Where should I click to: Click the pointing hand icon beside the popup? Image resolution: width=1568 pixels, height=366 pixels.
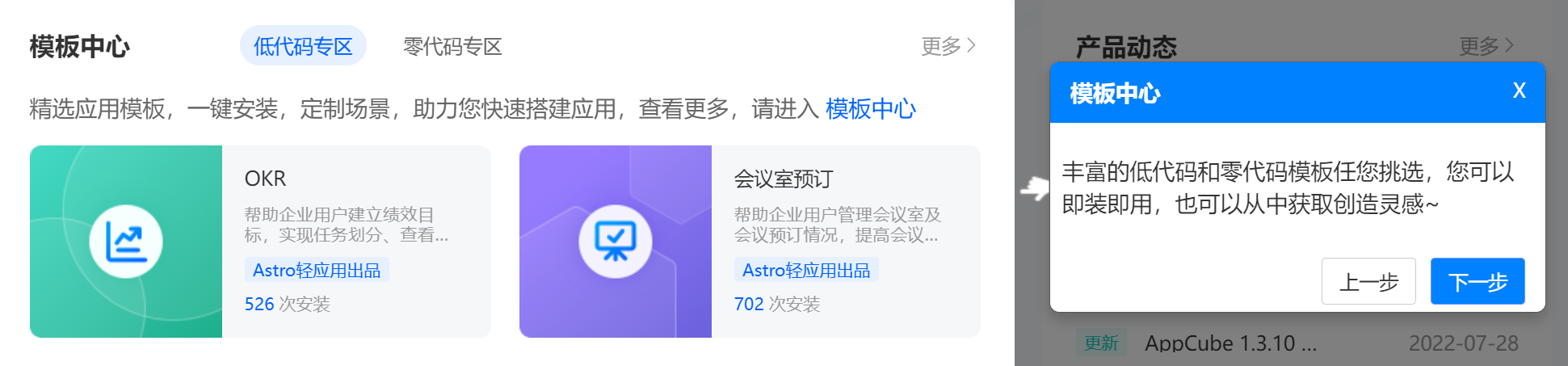[1034, 189]
